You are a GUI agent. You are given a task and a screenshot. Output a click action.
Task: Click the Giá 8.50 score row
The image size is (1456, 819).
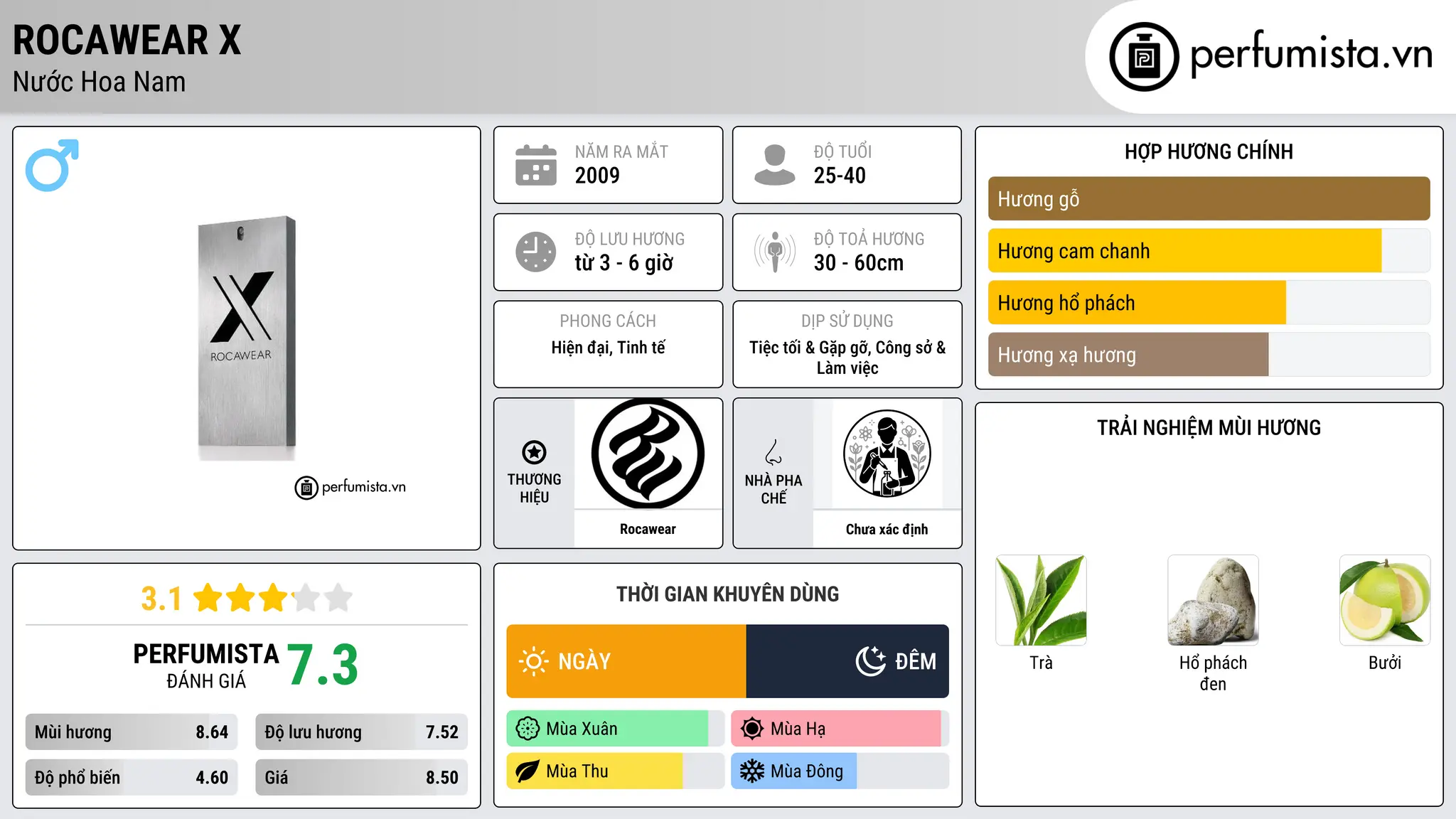[x=361, y=777]
